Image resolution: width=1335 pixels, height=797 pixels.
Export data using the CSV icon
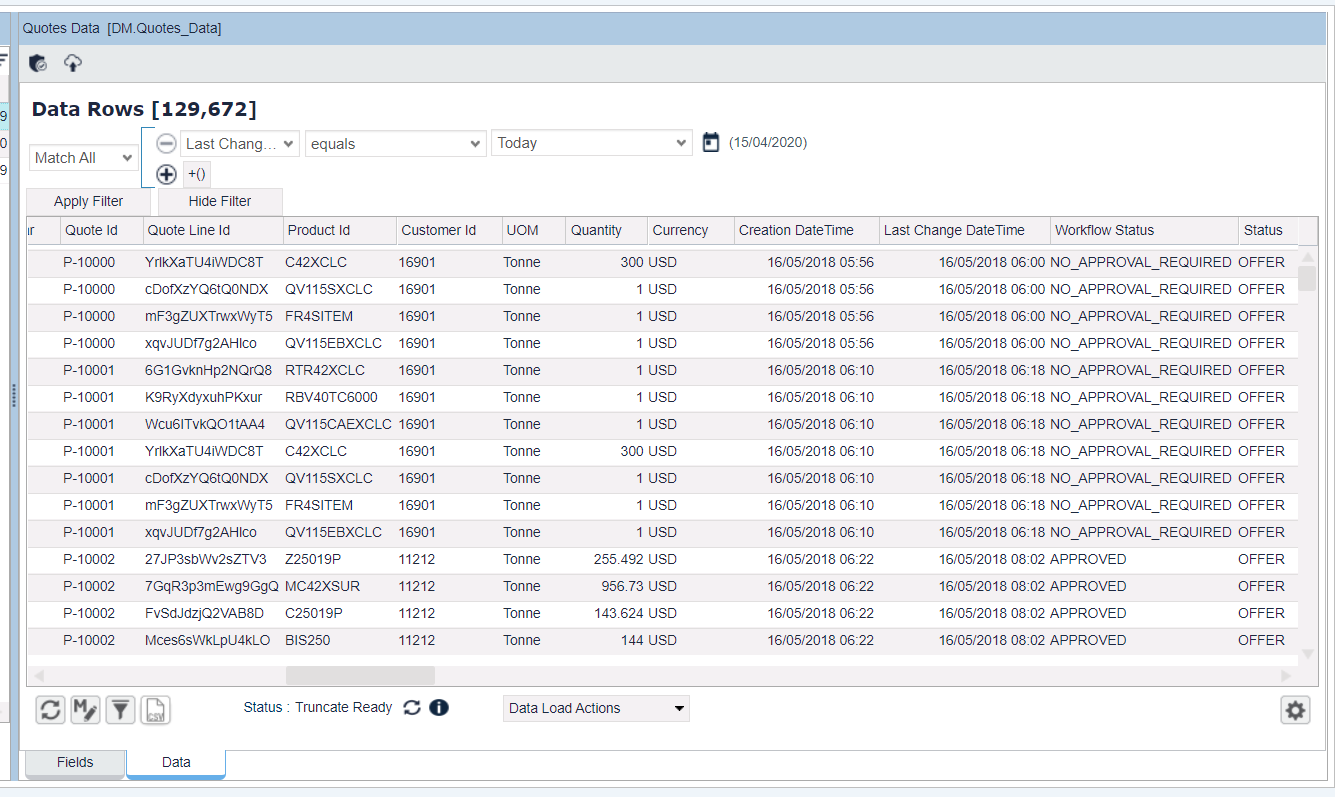point(155,710)
